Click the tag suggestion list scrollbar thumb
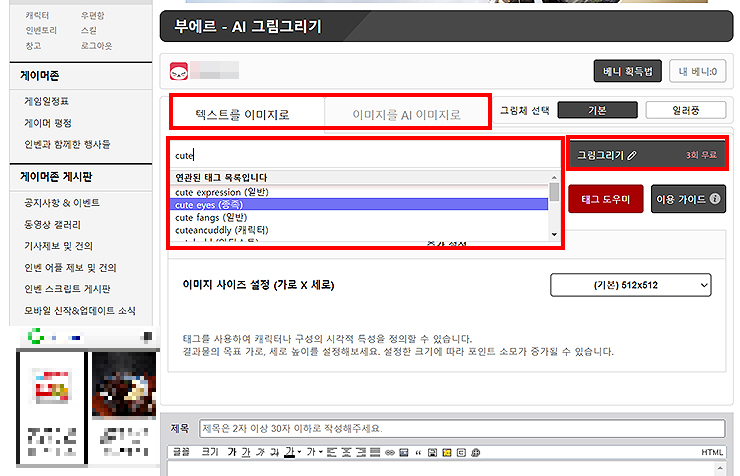This screenshot has width=740, height=476. click(x=554, y=192)
